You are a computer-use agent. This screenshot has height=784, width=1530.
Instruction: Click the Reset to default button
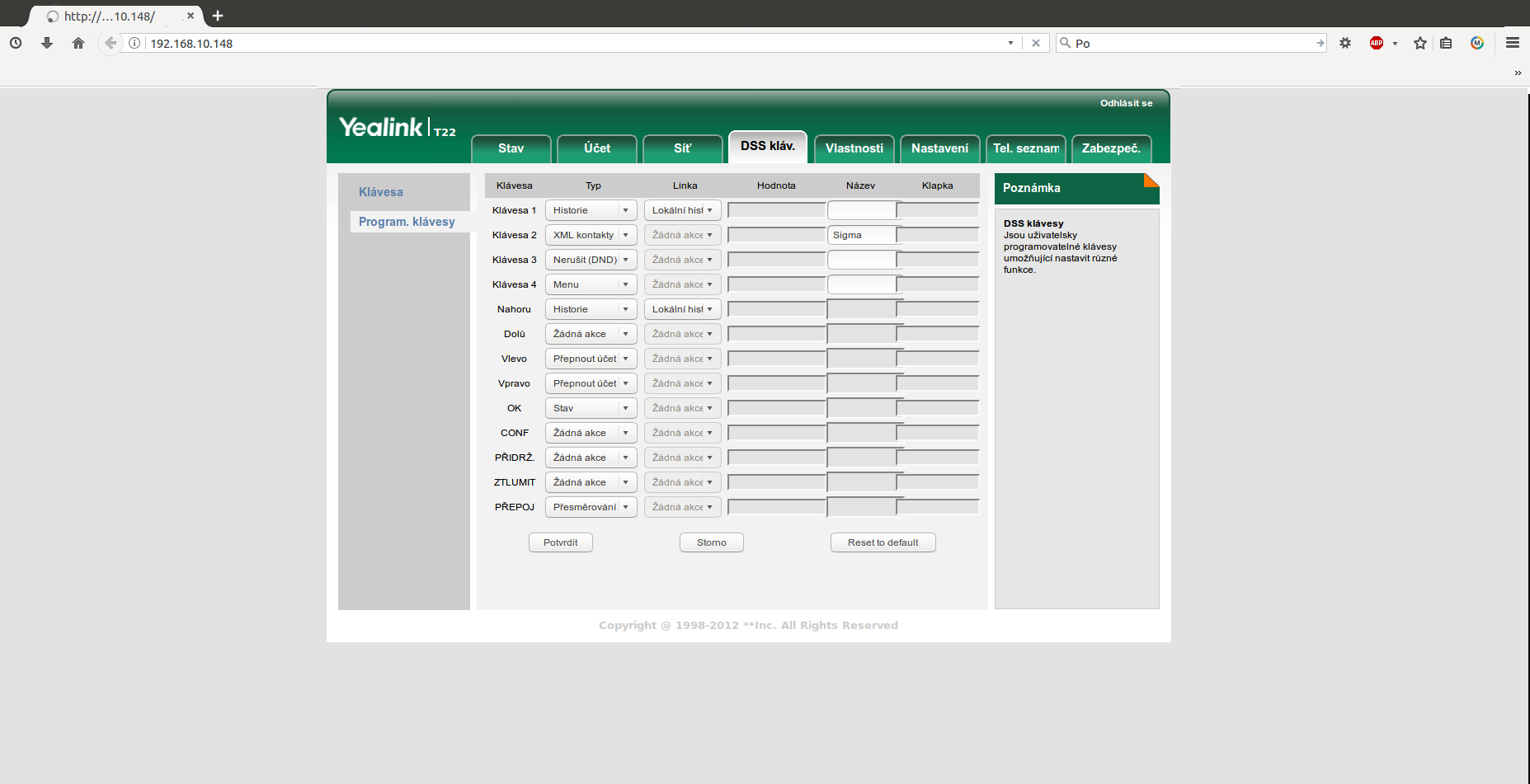pyautogui.click(x=883, y=542)
